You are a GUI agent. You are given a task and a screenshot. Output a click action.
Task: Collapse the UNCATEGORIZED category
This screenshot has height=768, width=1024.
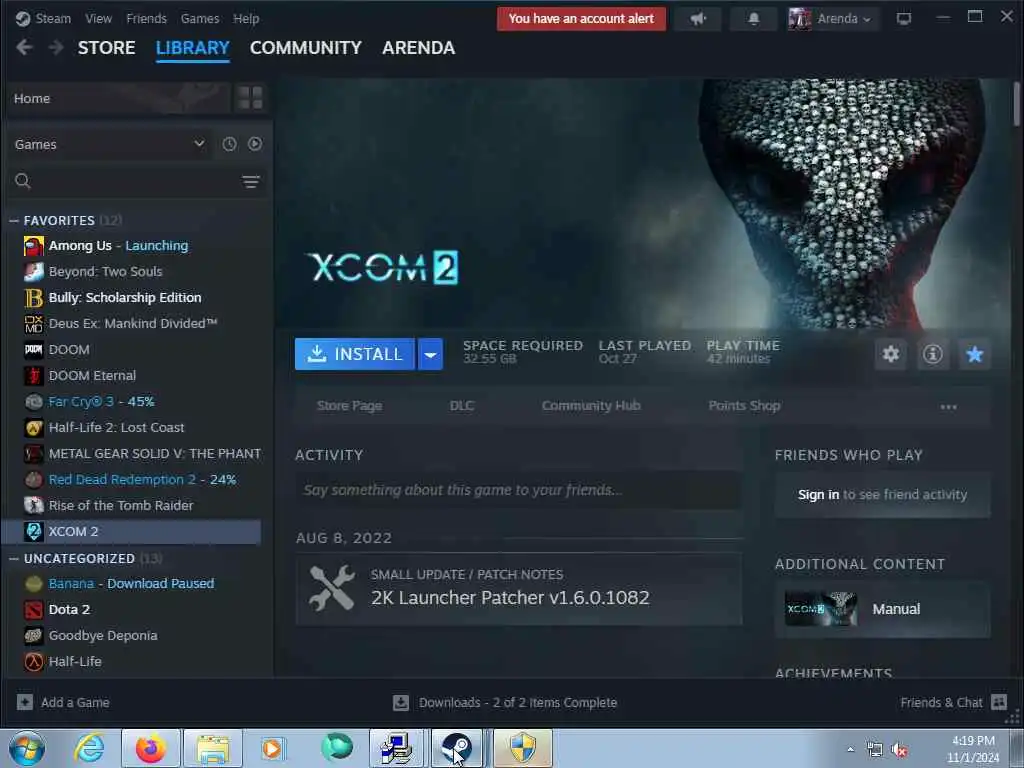[14, 559]
